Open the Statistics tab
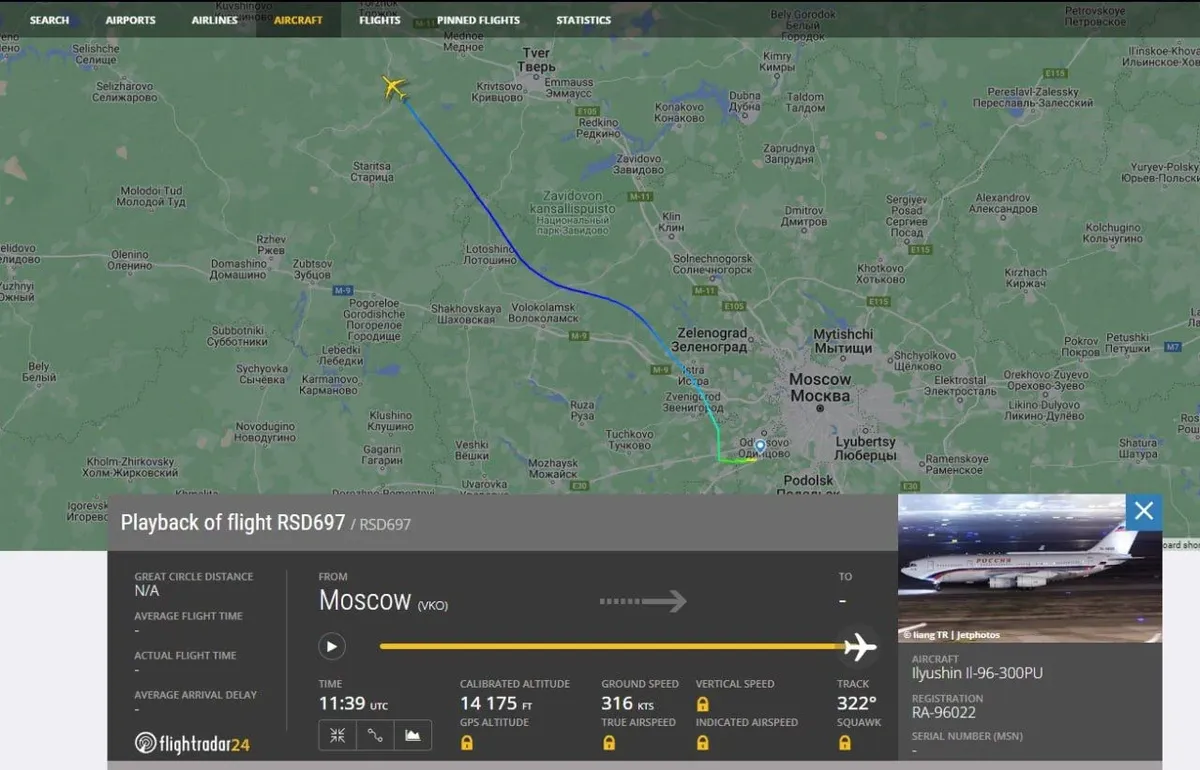This screenshot has width=1200, height=770. 583,20
